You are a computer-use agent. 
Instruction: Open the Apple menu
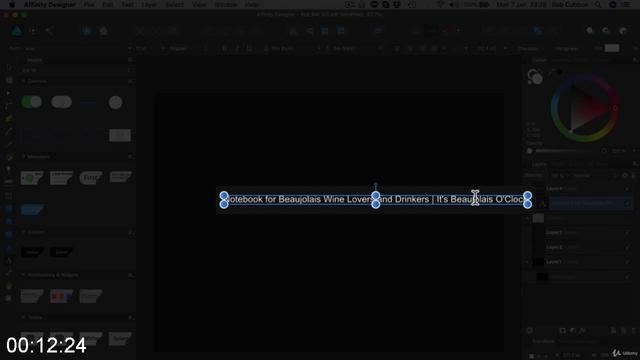(x=12, y=4)
